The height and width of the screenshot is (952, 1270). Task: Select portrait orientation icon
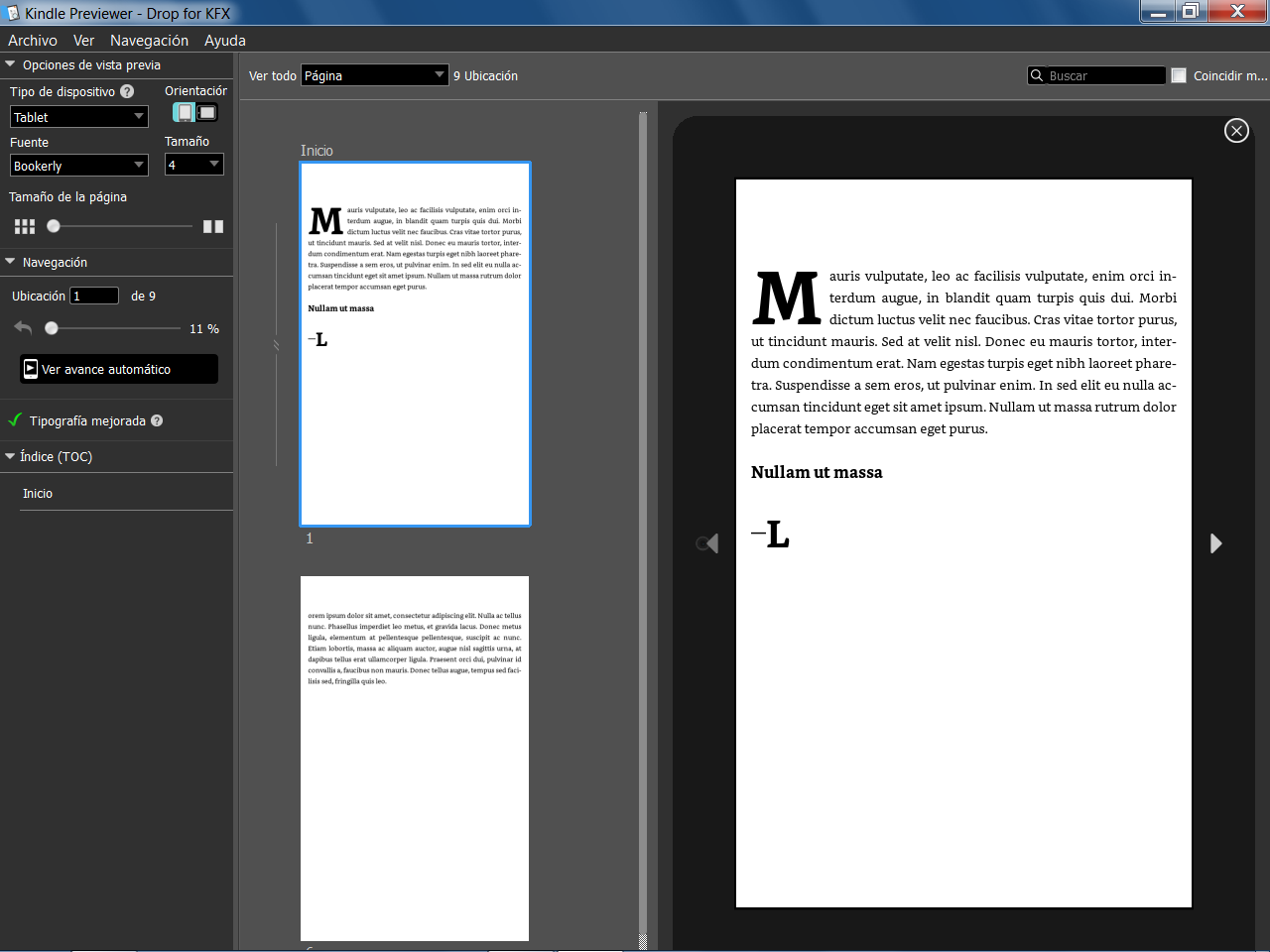click(x=185, y=113)
